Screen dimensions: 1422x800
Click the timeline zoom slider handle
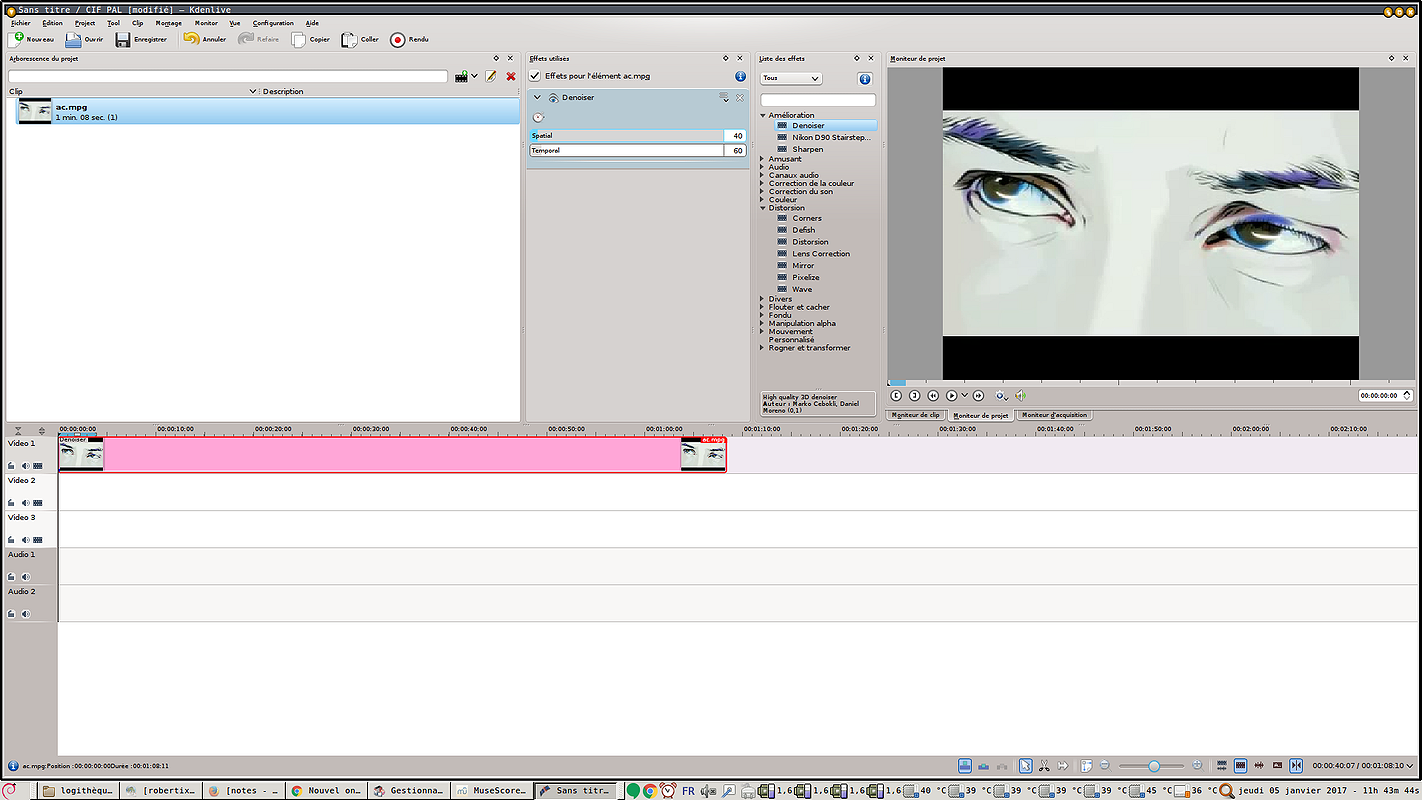(1153, 766)
